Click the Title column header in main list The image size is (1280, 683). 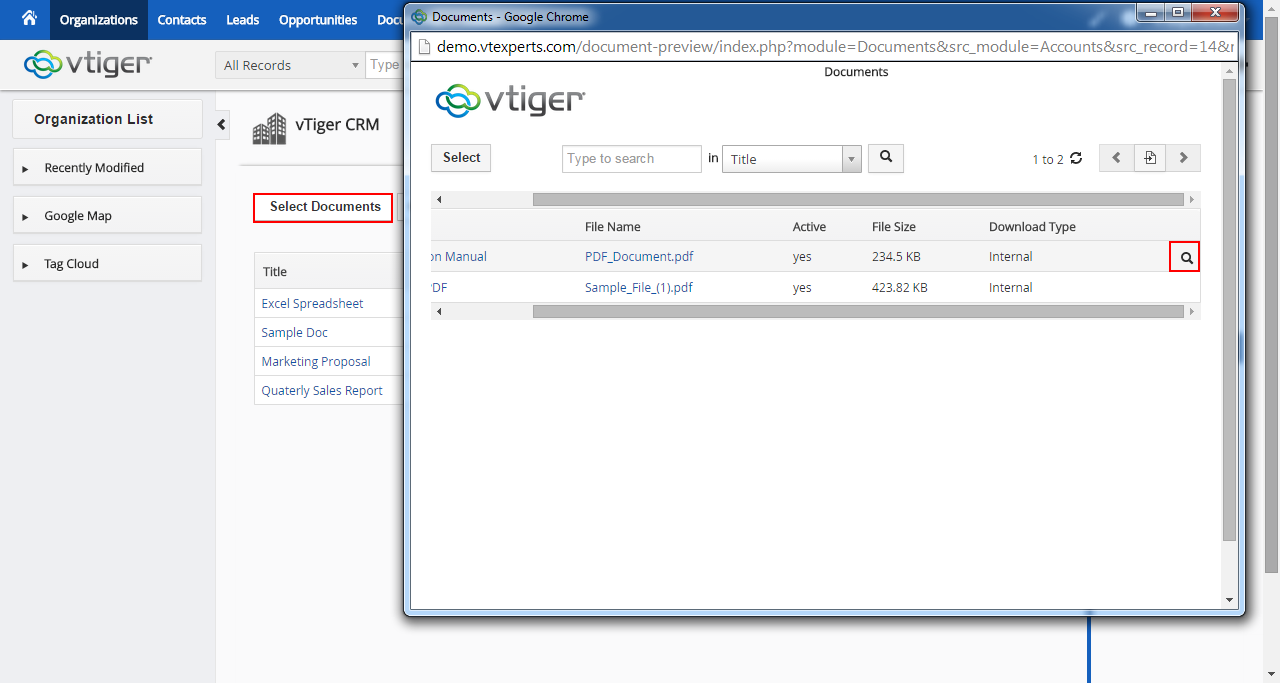coord(275,271)
